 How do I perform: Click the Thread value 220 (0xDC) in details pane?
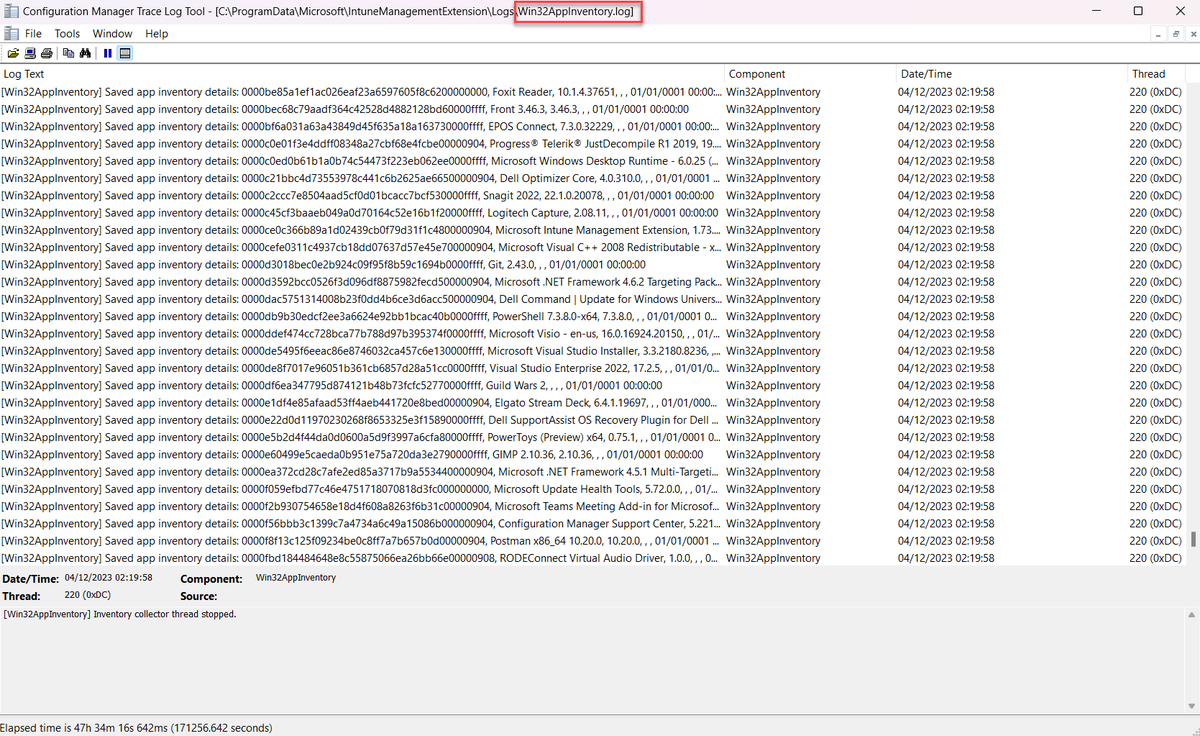pos(86,595)
